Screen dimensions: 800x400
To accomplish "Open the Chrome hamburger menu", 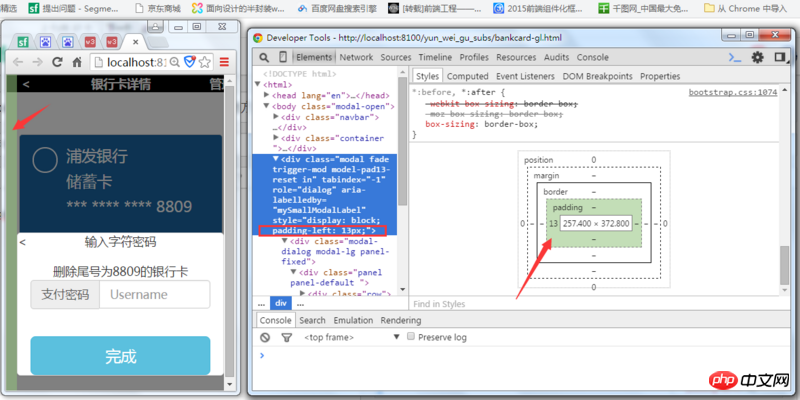I will click(x=224, y=63).
